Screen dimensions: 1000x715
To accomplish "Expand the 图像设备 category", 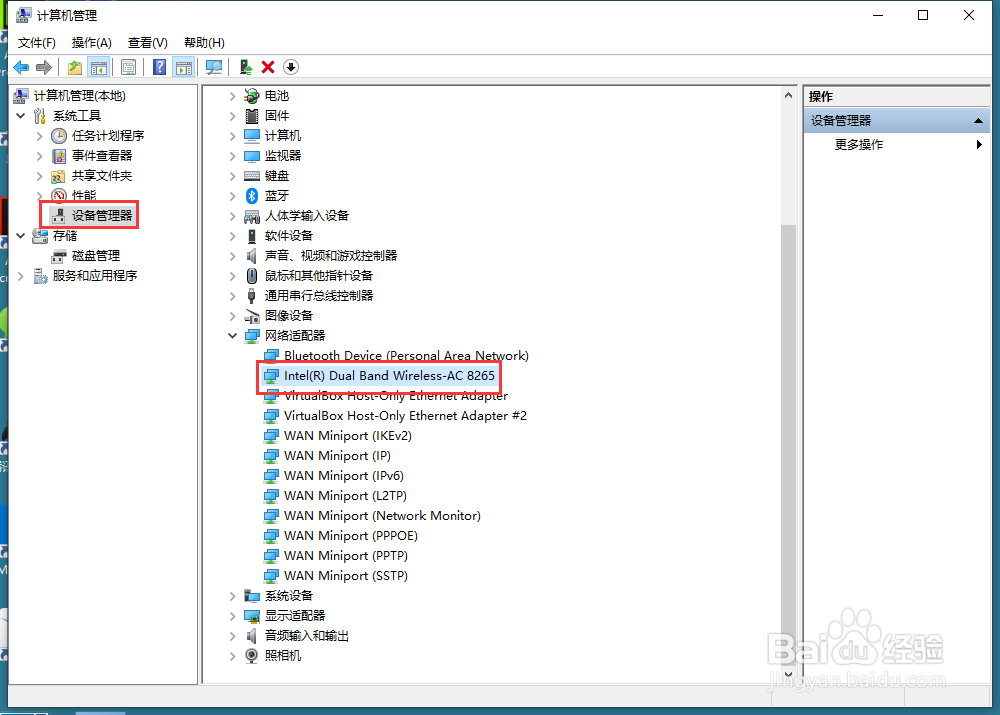I will 233,316.
